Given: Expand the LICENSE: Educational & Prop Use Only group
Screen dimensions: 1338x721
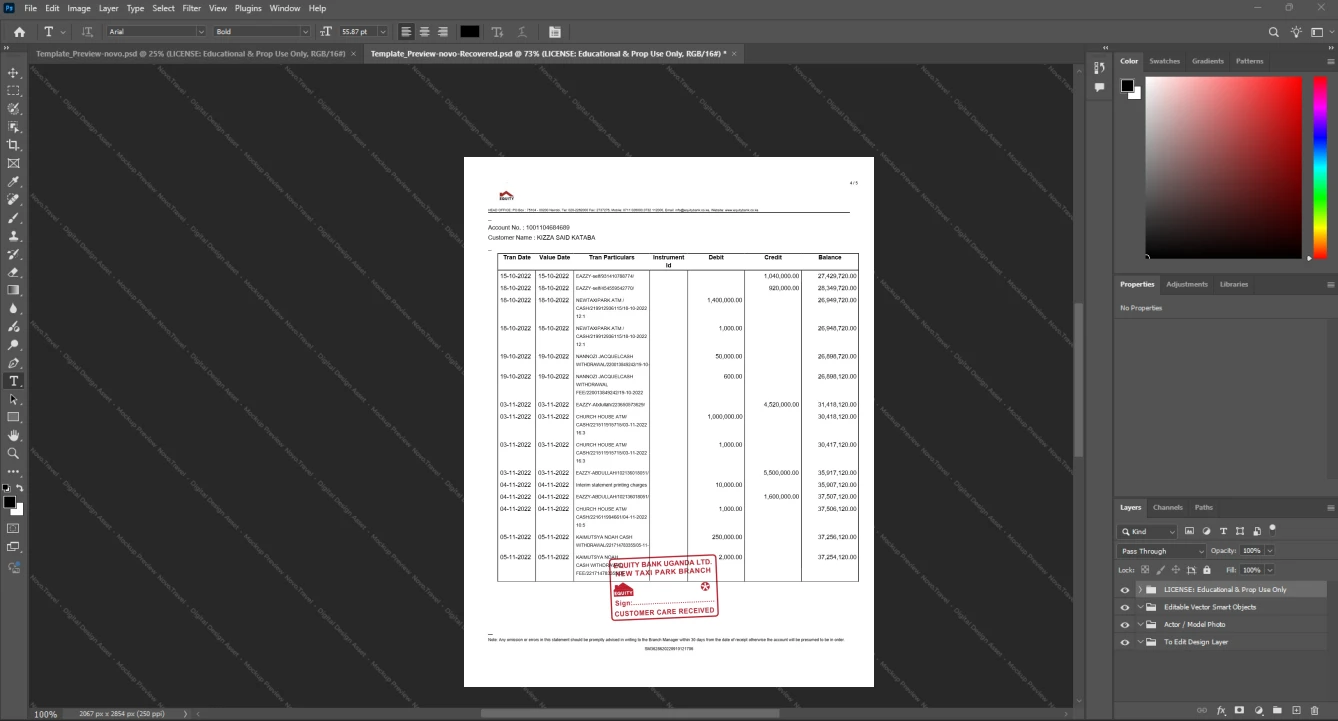Looking at the screenshot, I should [1140, 590].
